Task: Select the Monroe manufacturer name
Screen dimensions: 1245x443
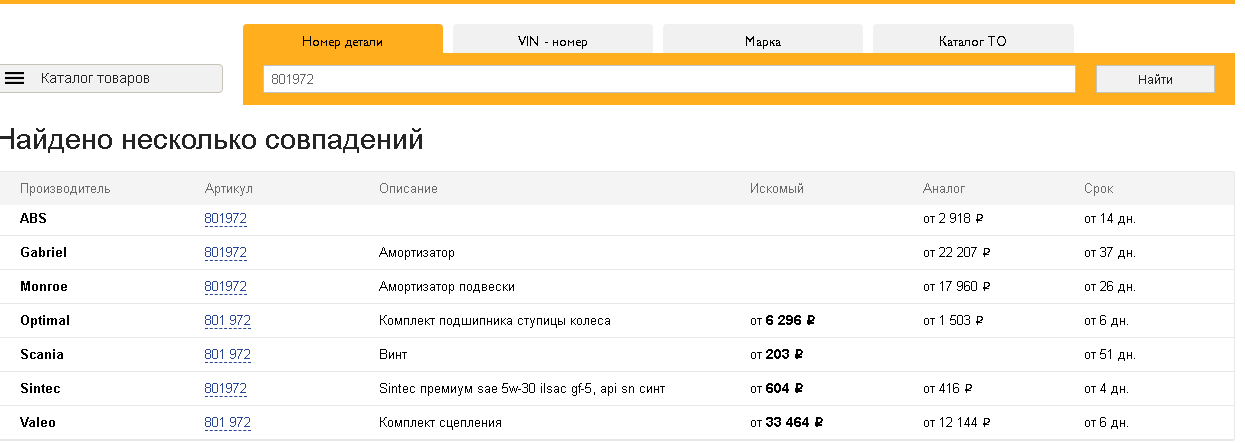Action: pos(44,286)
